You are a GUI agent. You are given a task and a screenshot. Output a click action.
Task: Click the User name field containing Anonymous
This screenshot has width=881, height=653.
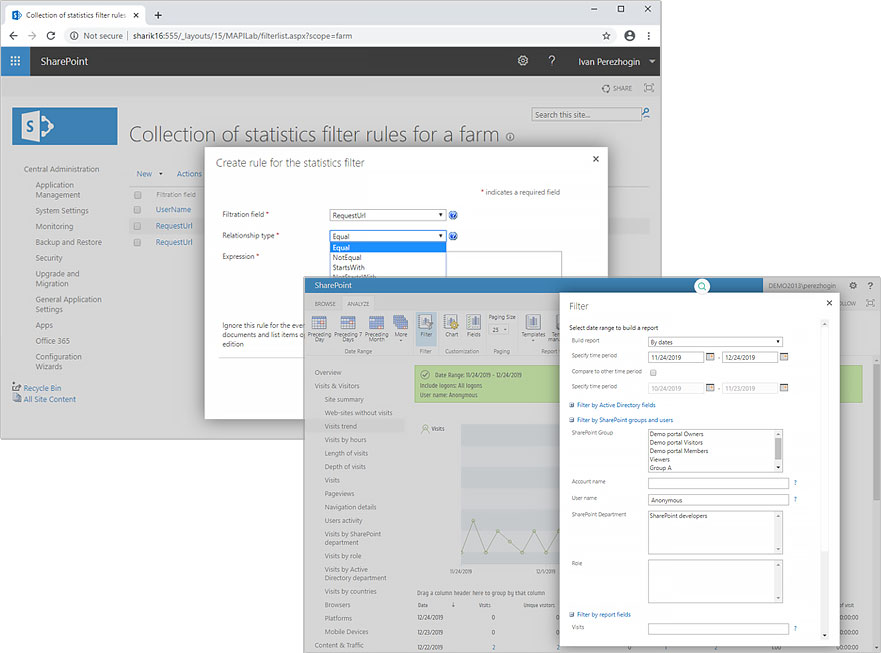(718, 500)
